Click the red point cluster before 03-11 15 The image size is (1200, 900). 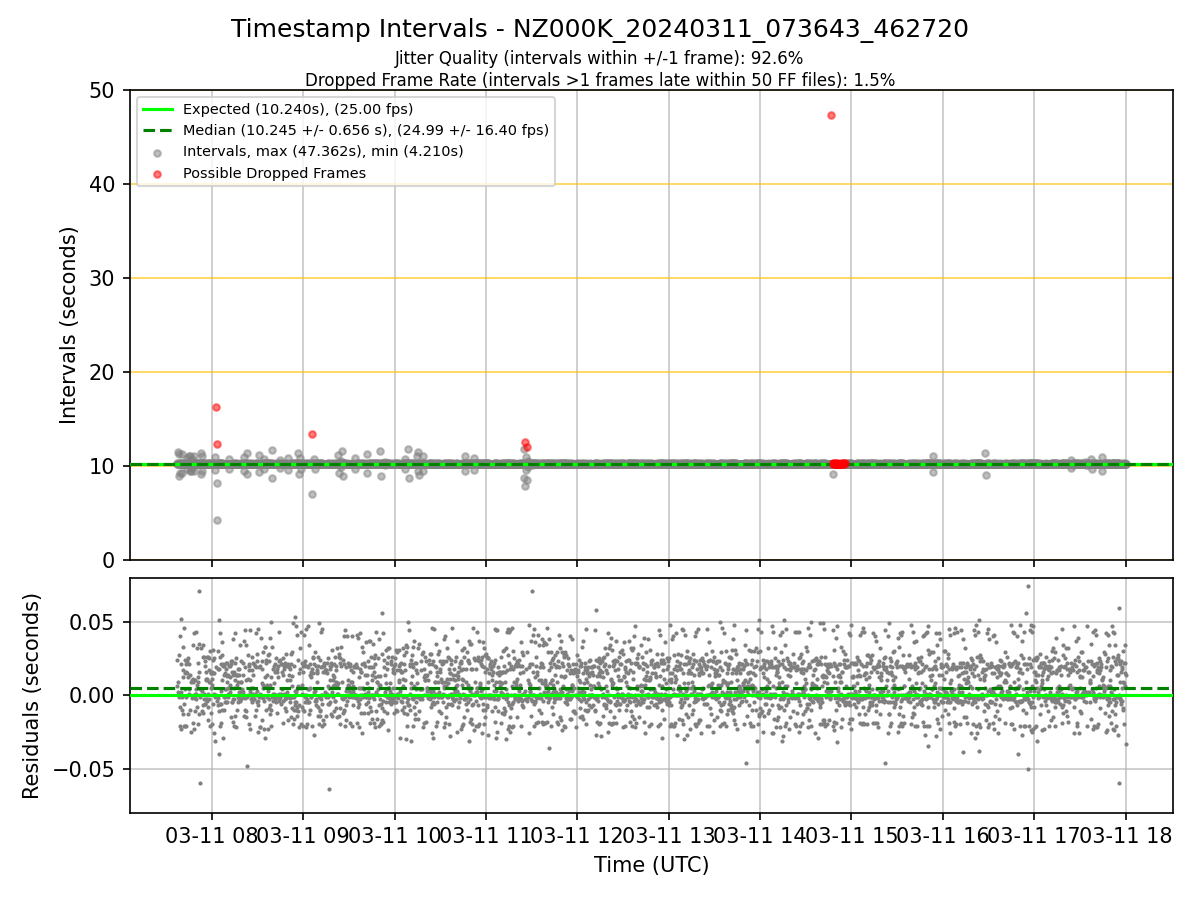[839, 464]
